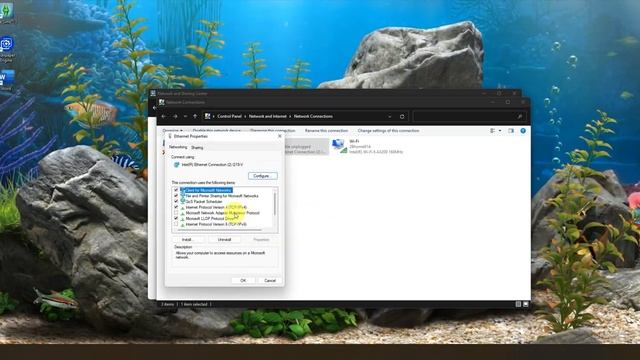Click QoS Packet Scheduler item icon
640x360 pixels.
tap(182, 202)
